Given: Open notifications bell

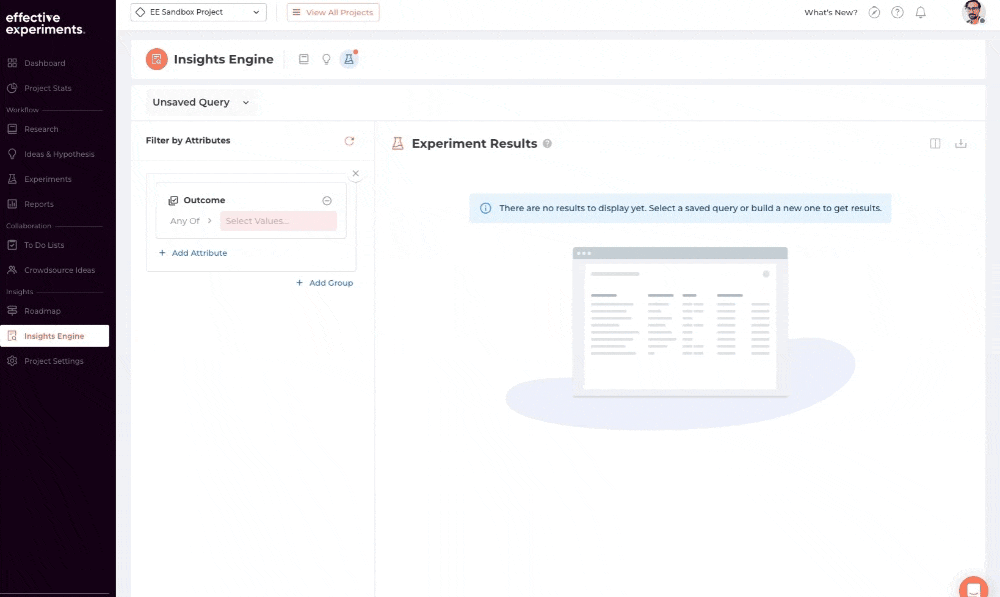Looking at the screenshot, I should 920,12.
